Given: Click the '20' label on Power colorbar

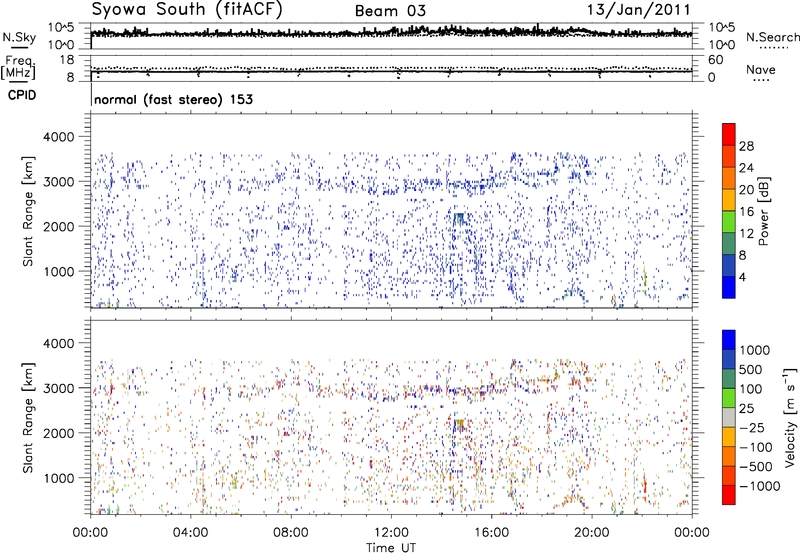Looking at the screenshot, I should click(746, 190).
